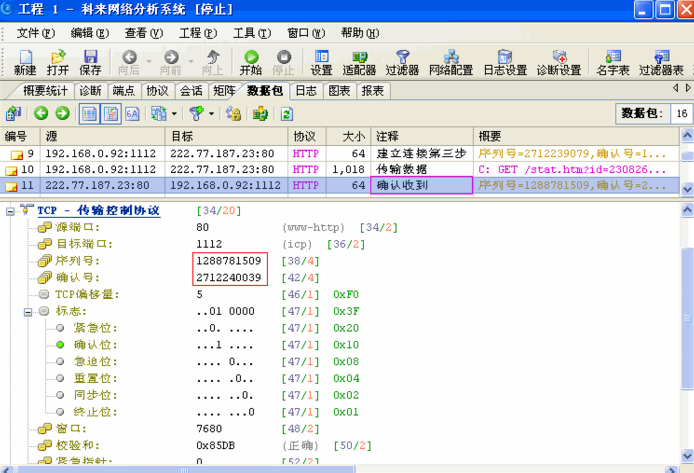Toggle the packet list view icon

[x=89, y=114]
